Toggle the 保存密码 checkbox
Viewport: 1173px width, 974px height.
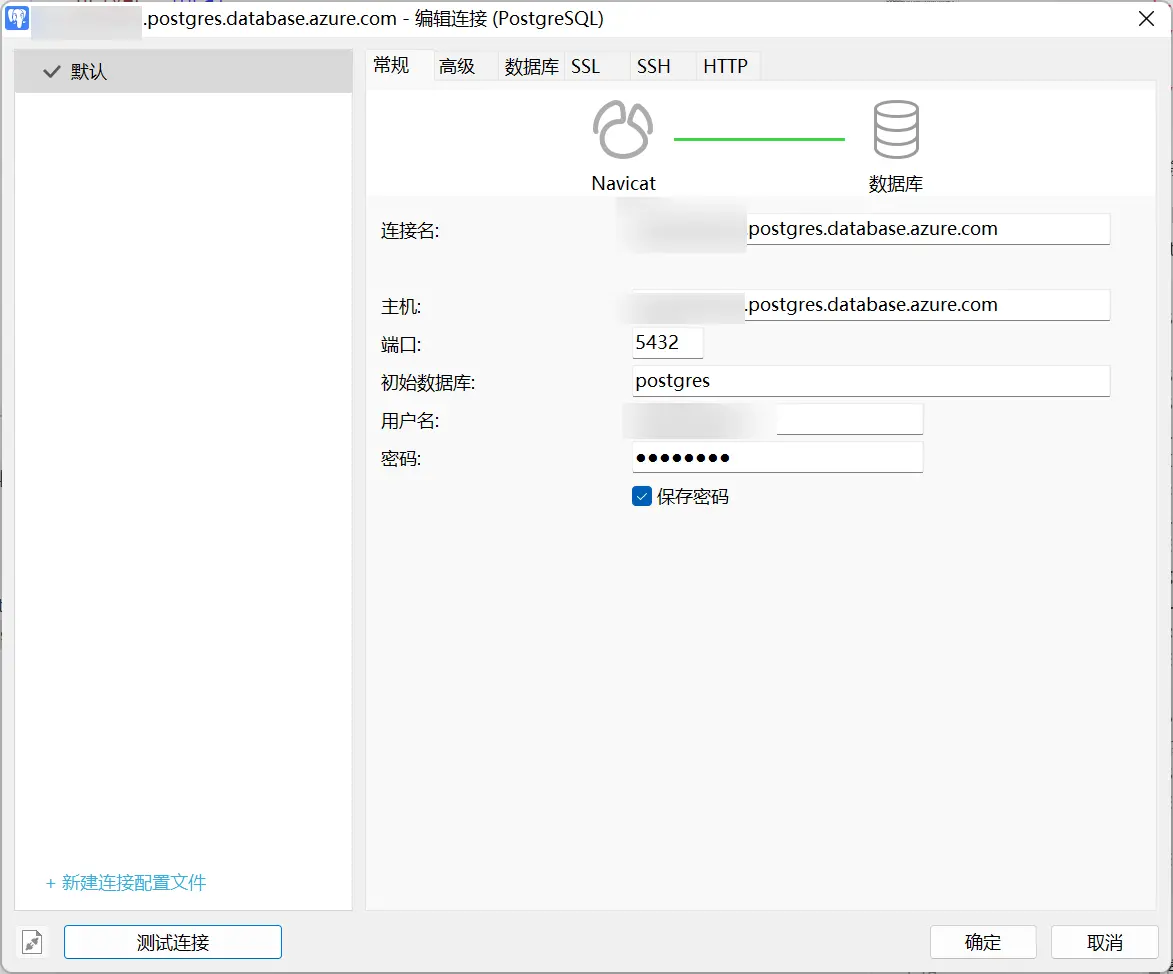(x=642, y=497)
